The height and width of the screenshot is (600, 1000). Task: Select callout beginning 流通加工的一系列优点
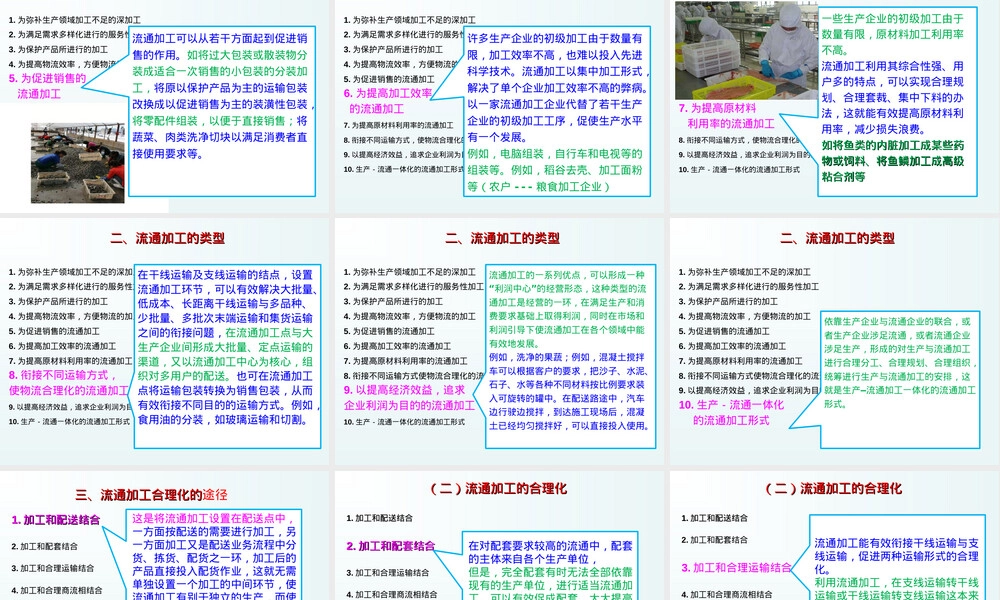570,356
